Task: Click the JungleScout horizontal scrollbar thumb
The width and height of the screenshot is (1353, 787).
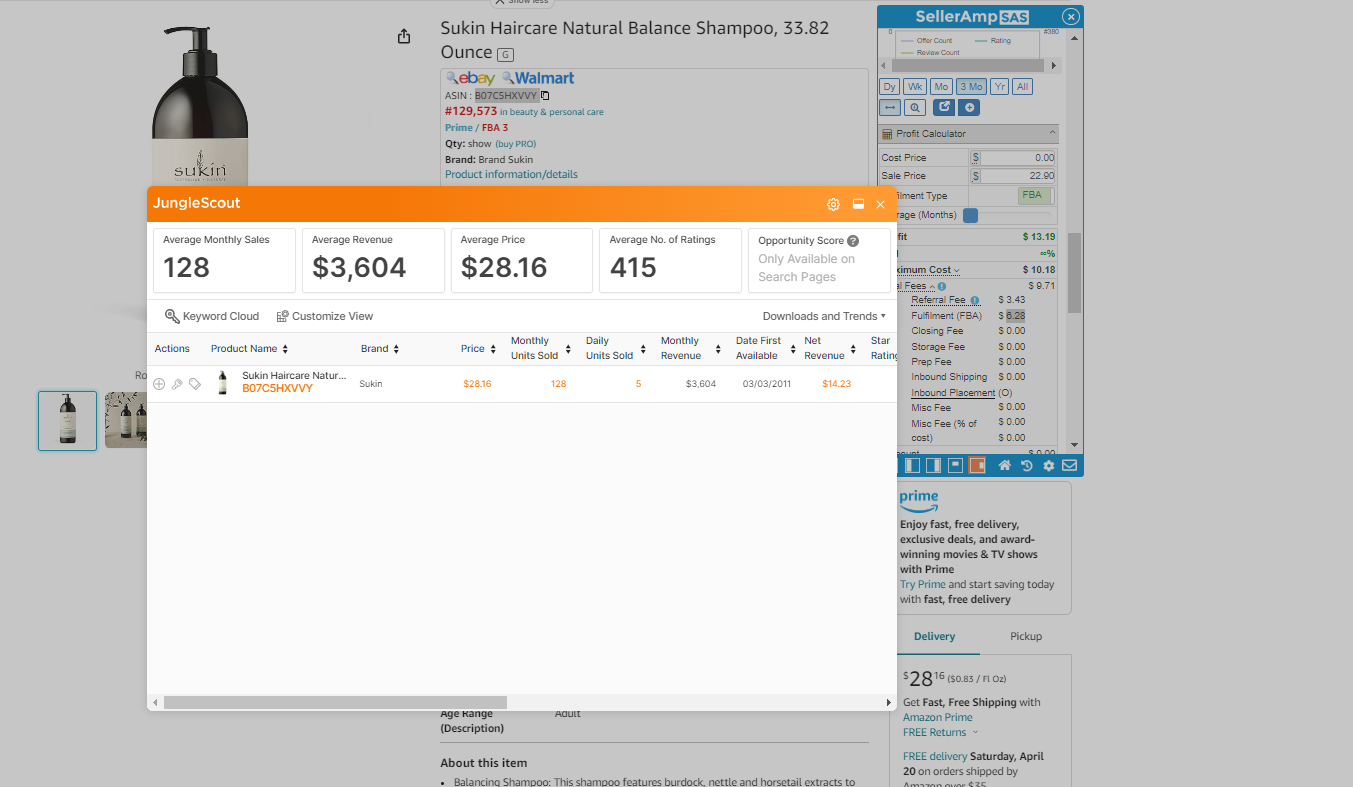Action: pos(335,702)
